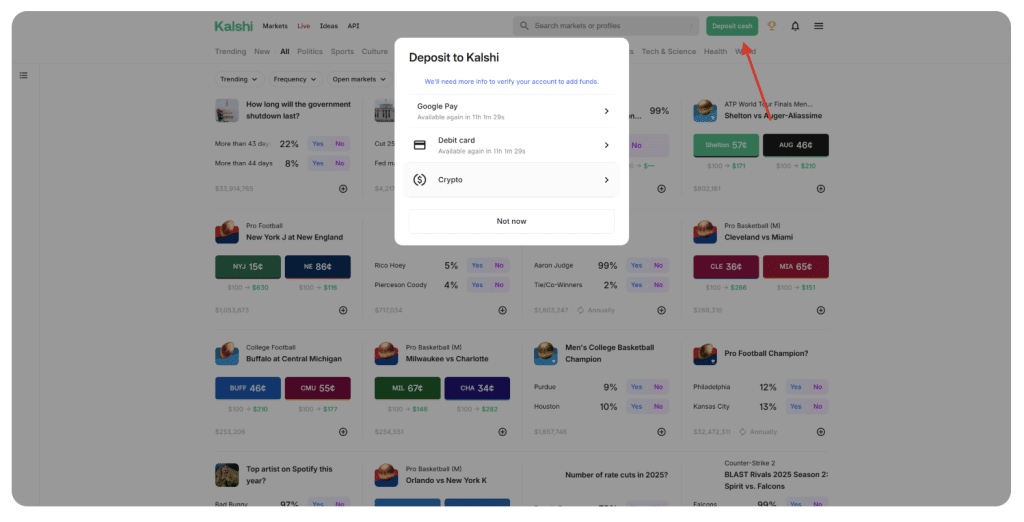Click the search markets or profiles field
This screenshot has width=1024, height=522.
[610, 26]
